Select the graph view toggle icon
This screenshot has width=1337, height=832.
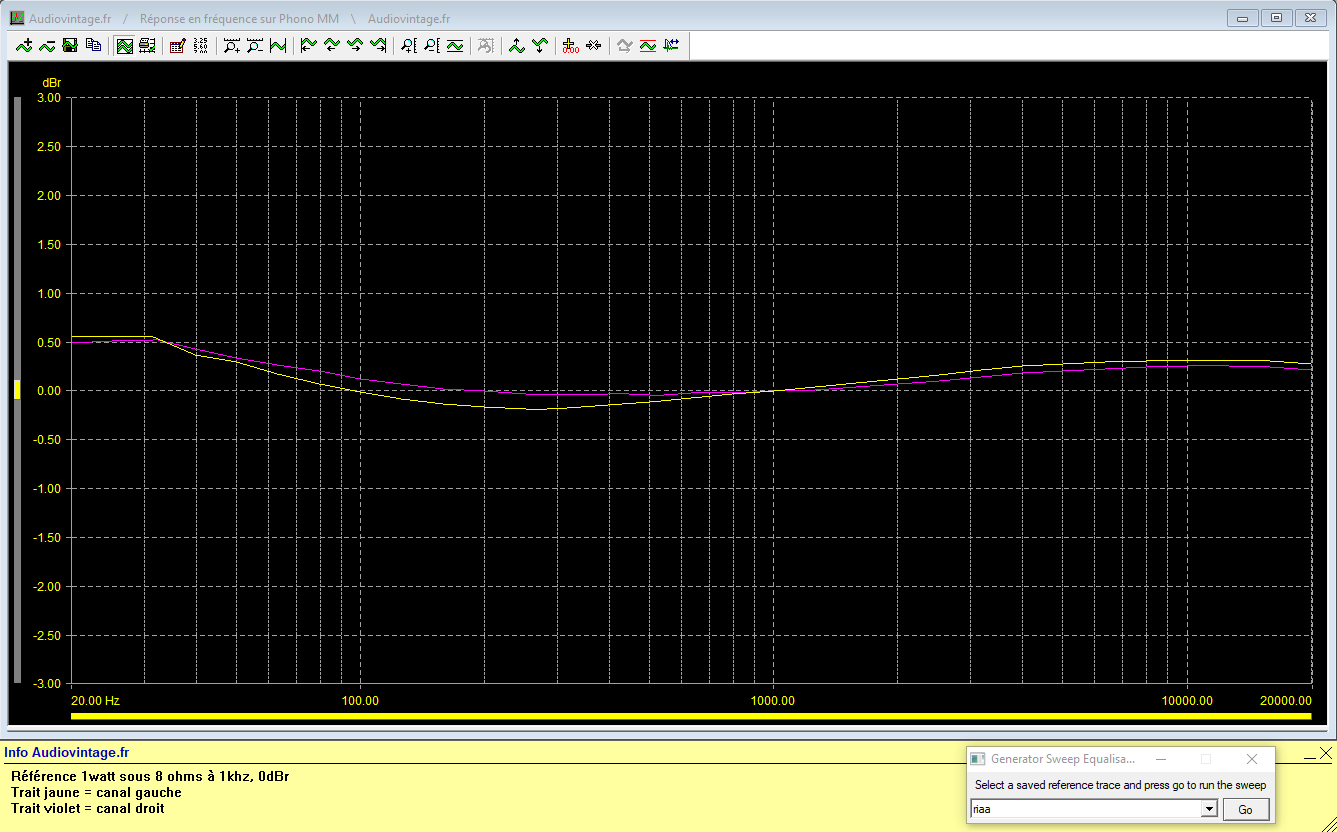124,45
